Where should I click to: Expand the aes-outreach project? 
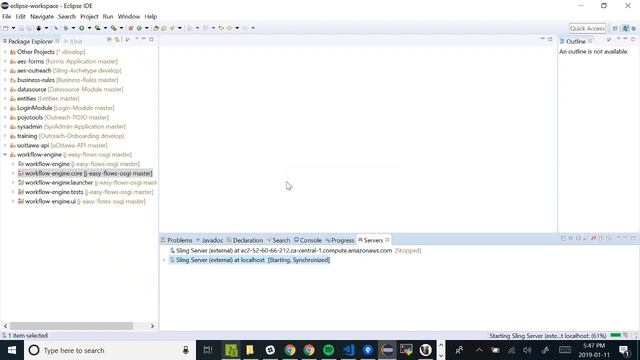[x=5, y=71]
